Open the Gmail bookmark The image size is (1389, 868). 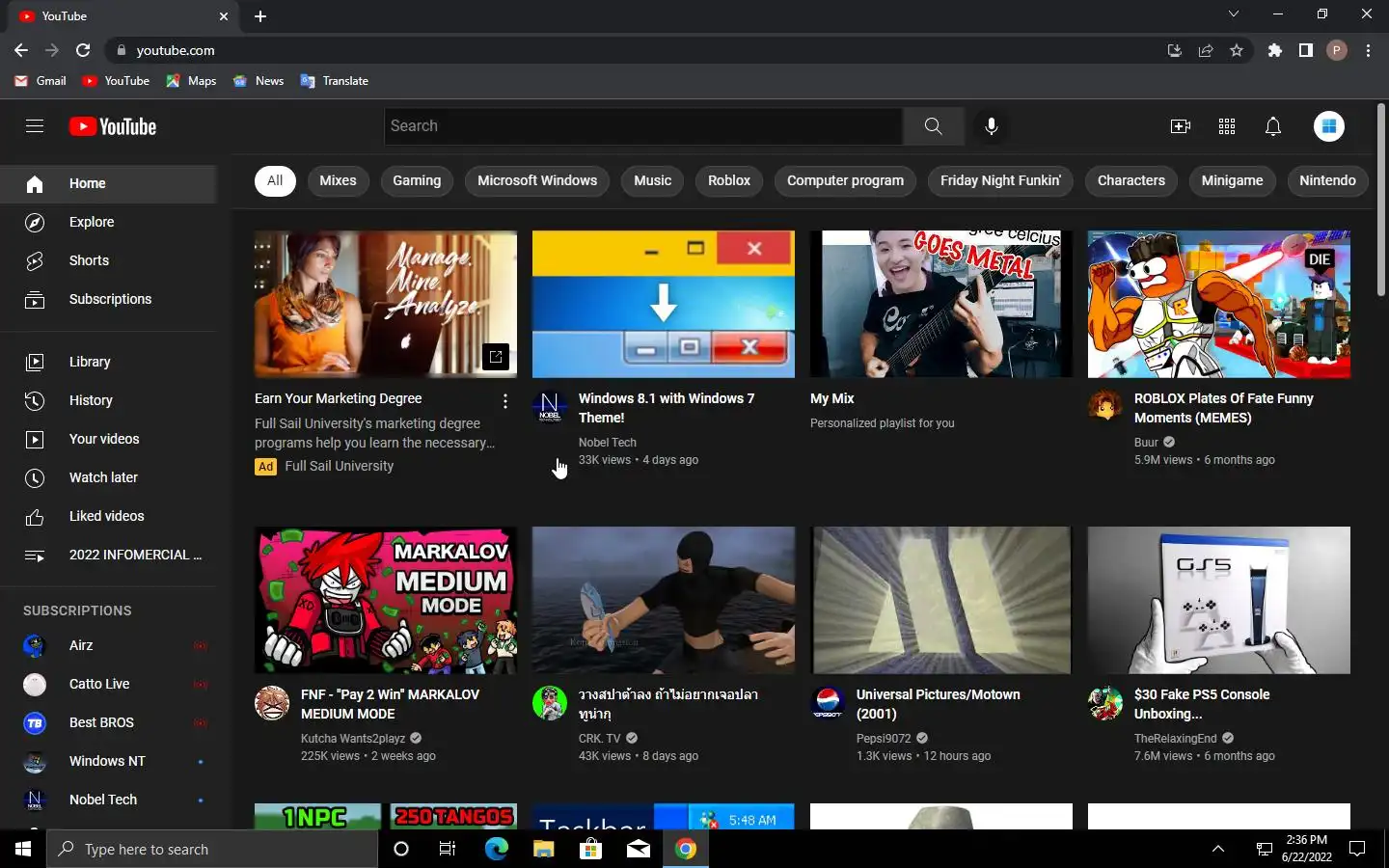(41, 81)
